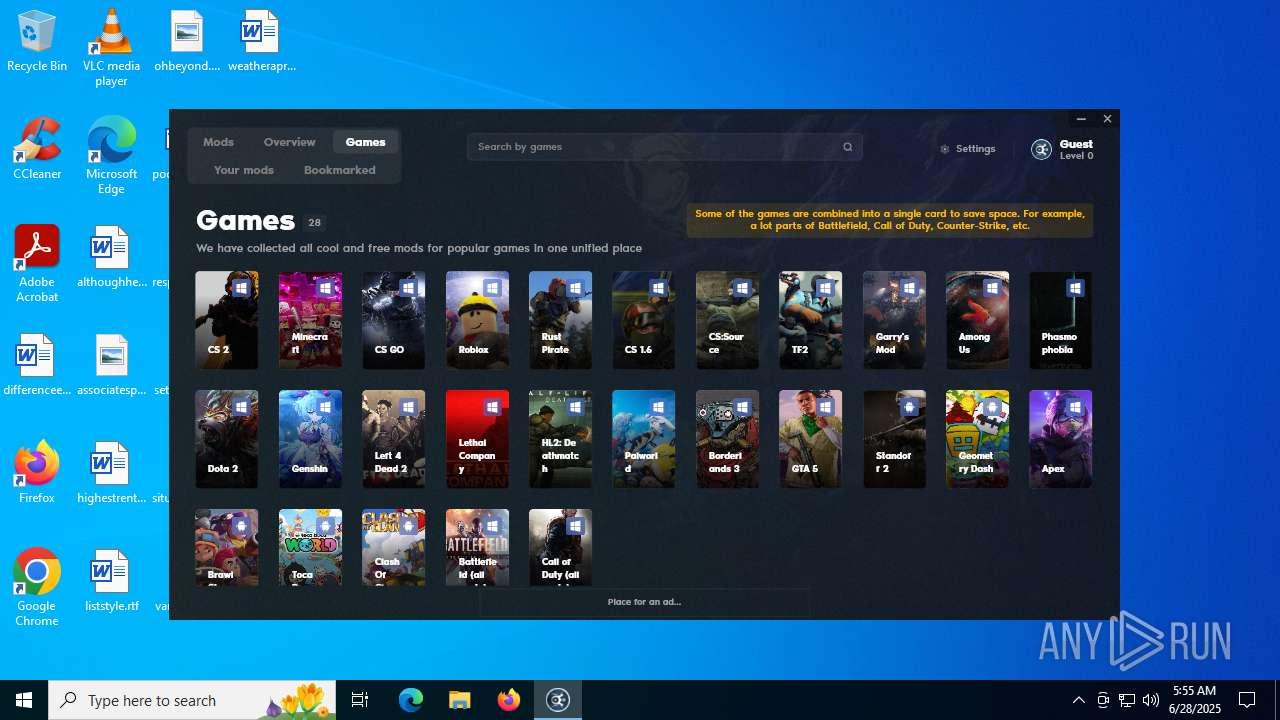Open File Explorer from the taskbar
This screenshot has width=1280, height=720.
coord(459,700)
